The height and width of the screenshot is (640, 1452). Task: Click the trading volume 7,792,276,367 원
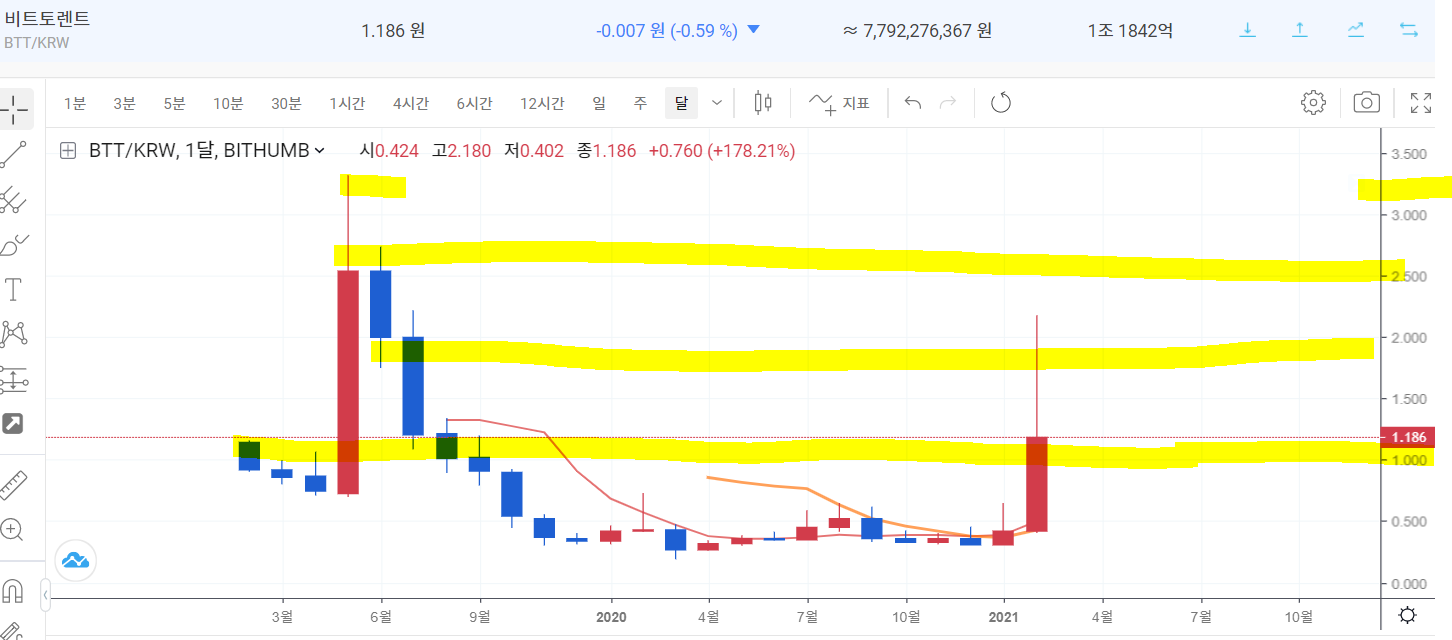(x=918, y=30)
